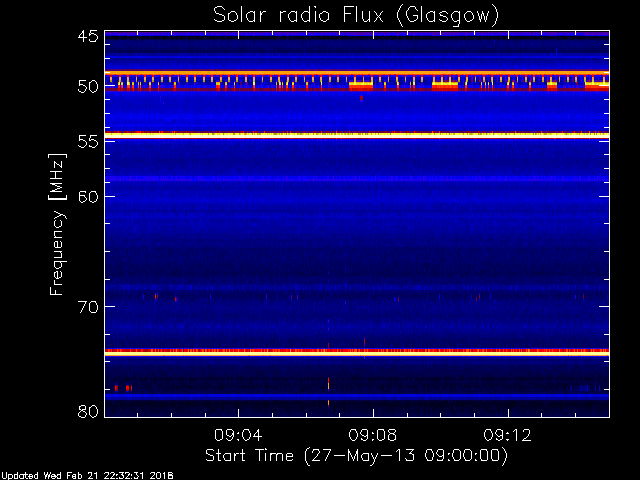Click the bright yellow band just below 55 MHz
Screen dimensions: 640x480
click(x=356, y=135)
